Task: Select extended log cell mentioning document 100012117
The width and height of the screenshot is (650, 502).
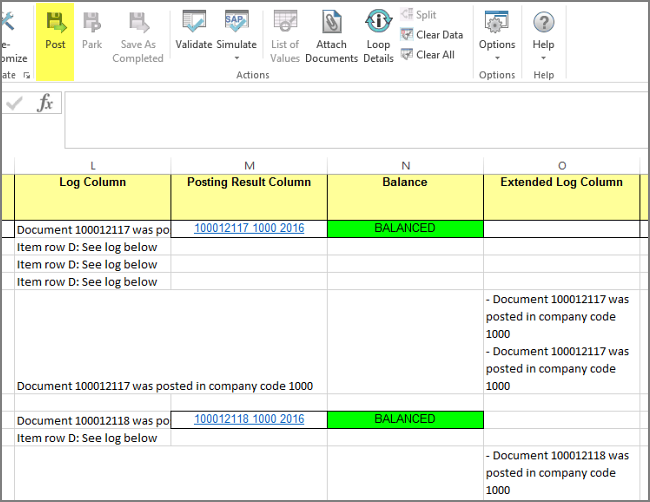Action: pos(562,342)
